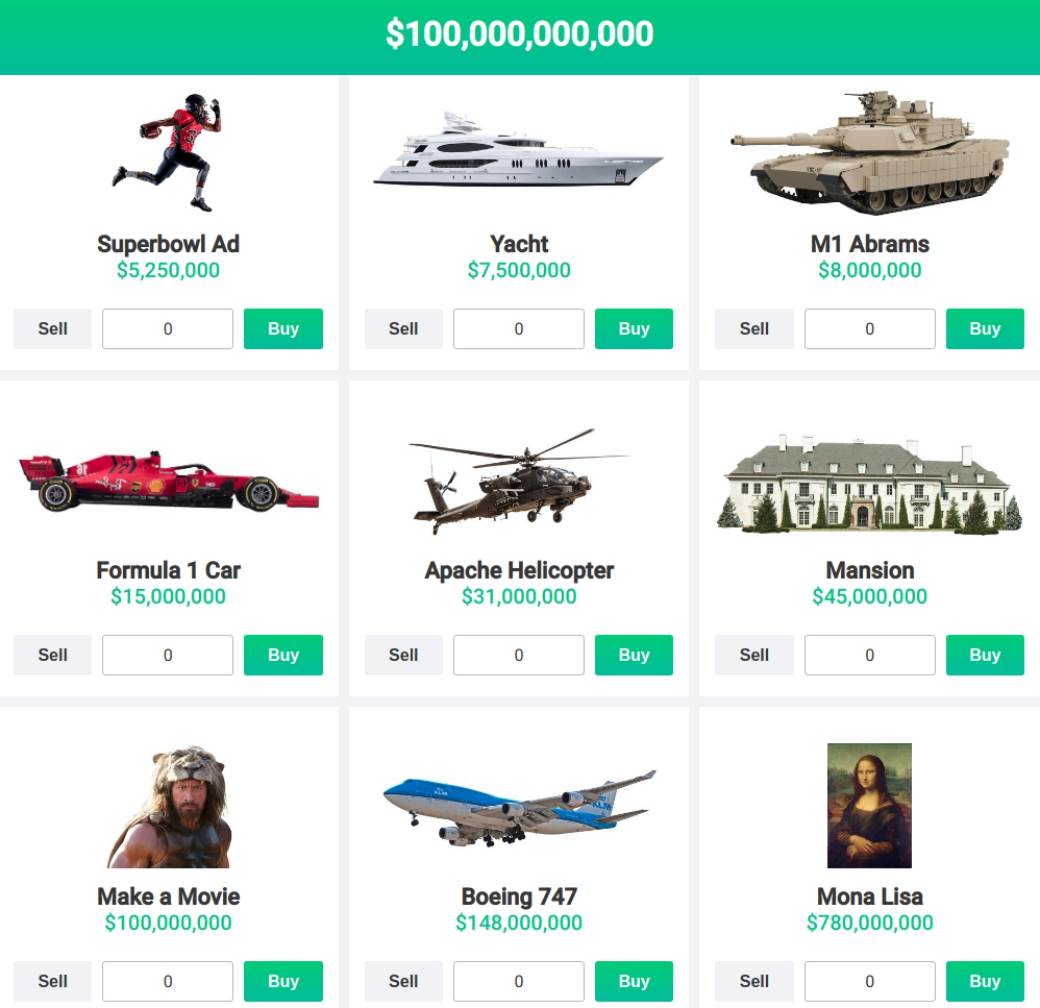The image size is (1040, 1008).
Task: Click the M1 Abrams tank image
Action: (x=870, y=153)
